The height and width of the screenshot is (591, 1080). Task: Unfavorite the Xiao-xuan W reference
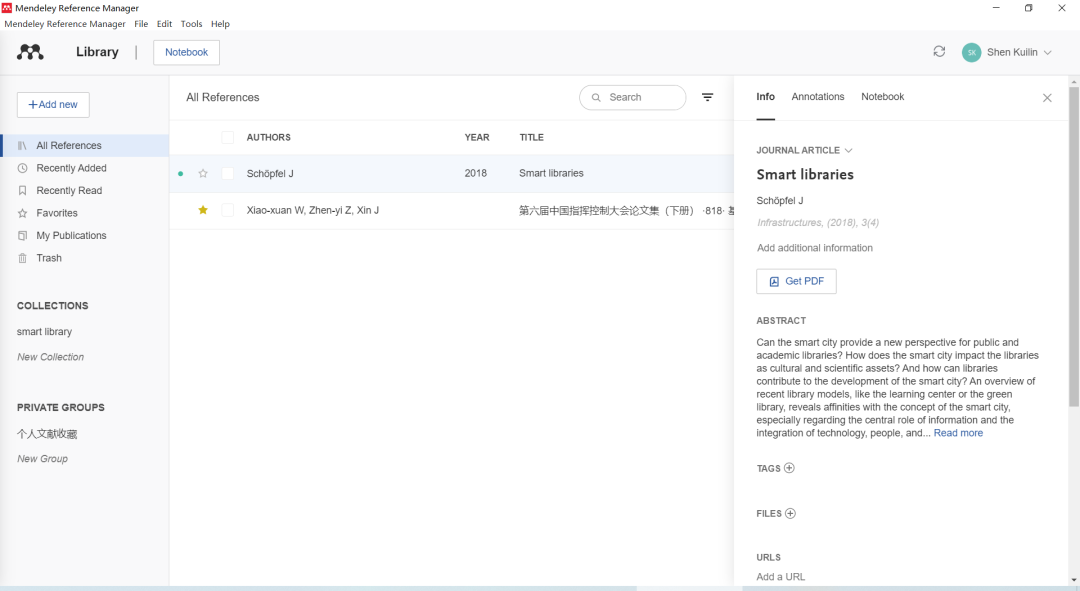(202, 209)
